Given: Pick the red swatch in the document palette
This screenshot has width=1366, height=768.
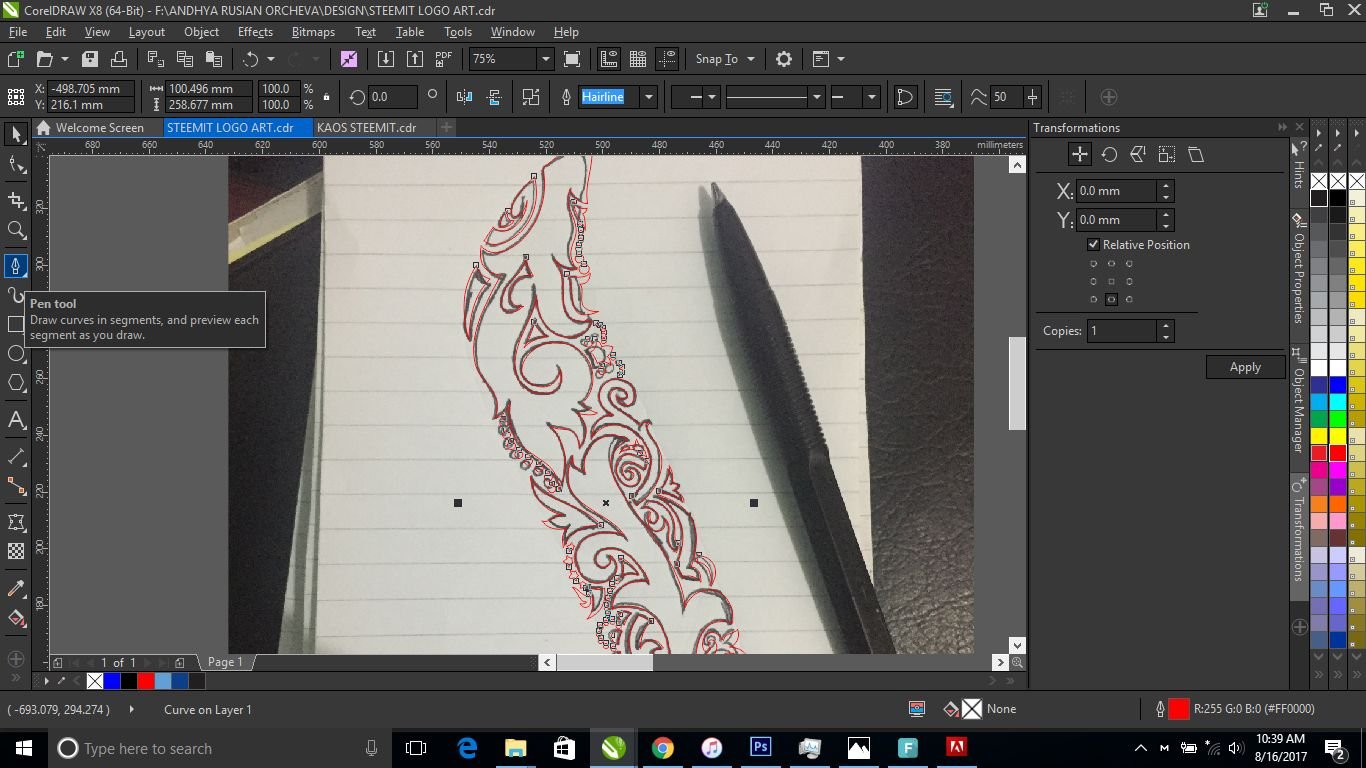Looking at the screenshot, I should point(146,681).
